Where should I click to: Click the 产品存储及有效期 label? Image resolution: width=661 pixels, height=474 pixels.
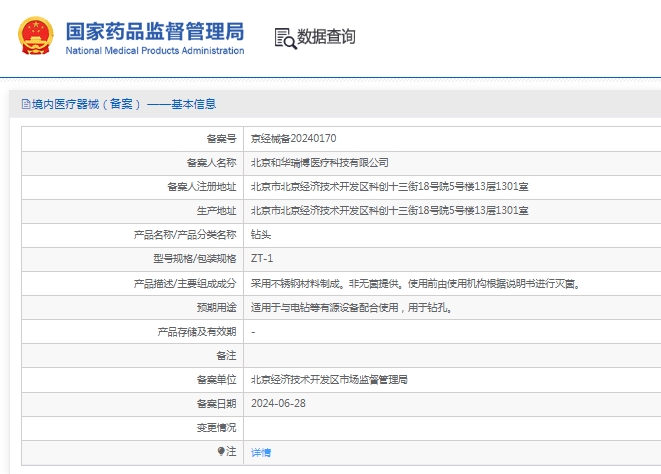(x=197, y=332)
